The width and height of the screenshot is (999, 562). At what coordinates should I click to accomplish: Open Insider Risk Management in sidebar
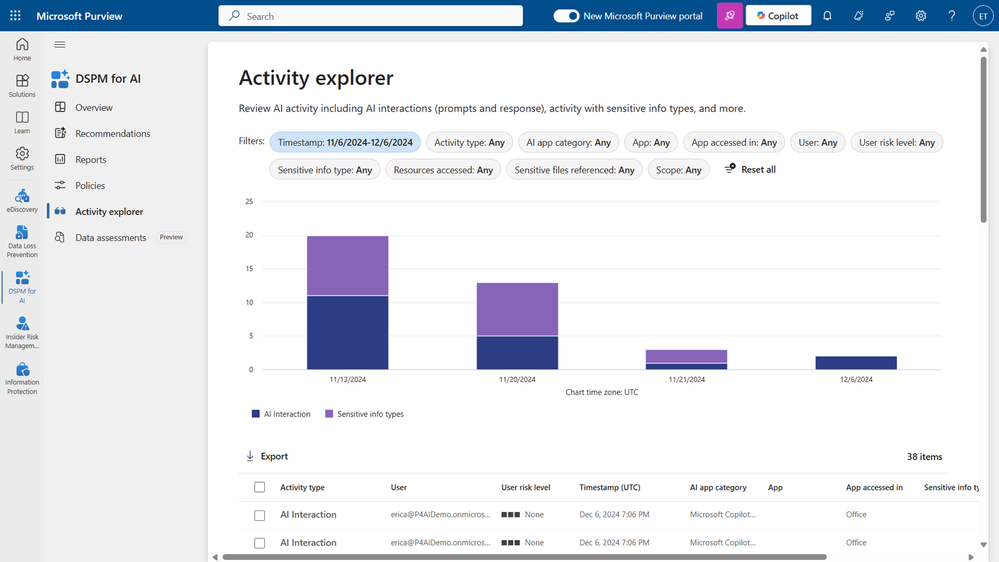point(22,332)
